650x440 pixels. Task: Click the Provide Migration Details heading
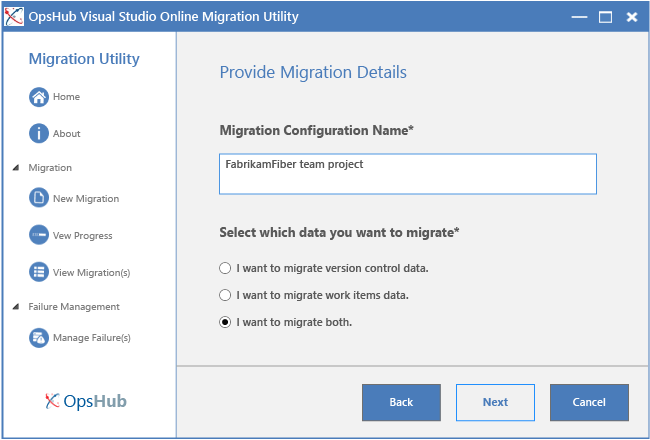point(313,72)
